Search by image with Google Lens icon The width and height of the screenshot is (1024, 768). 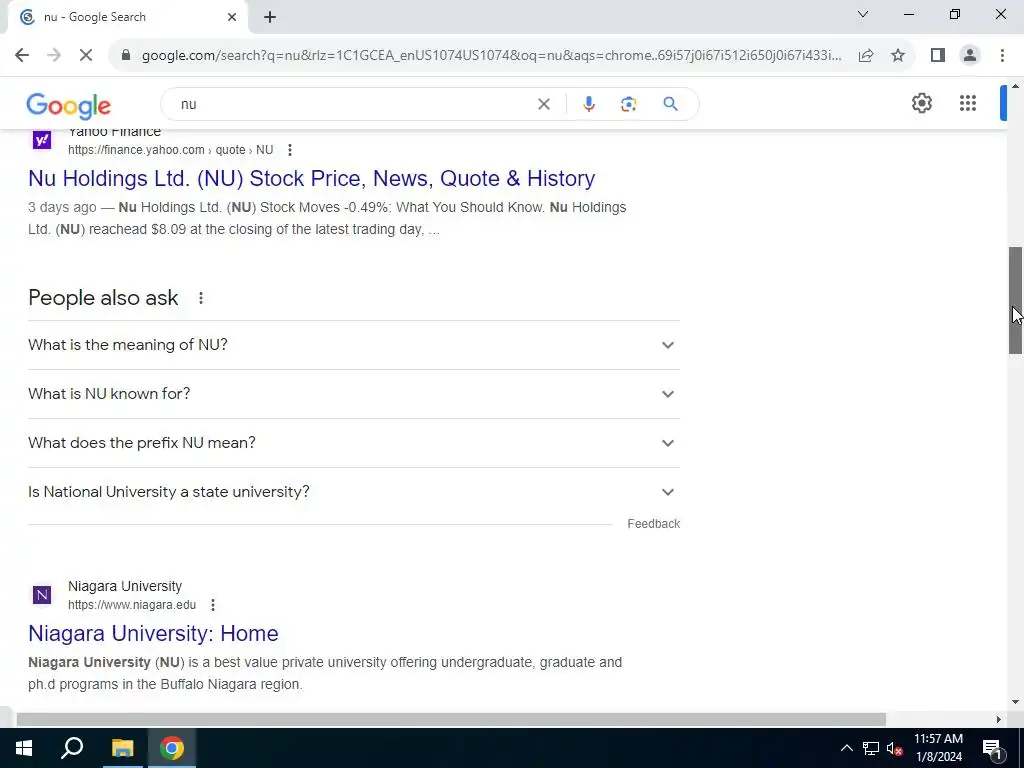click(628, 104)
